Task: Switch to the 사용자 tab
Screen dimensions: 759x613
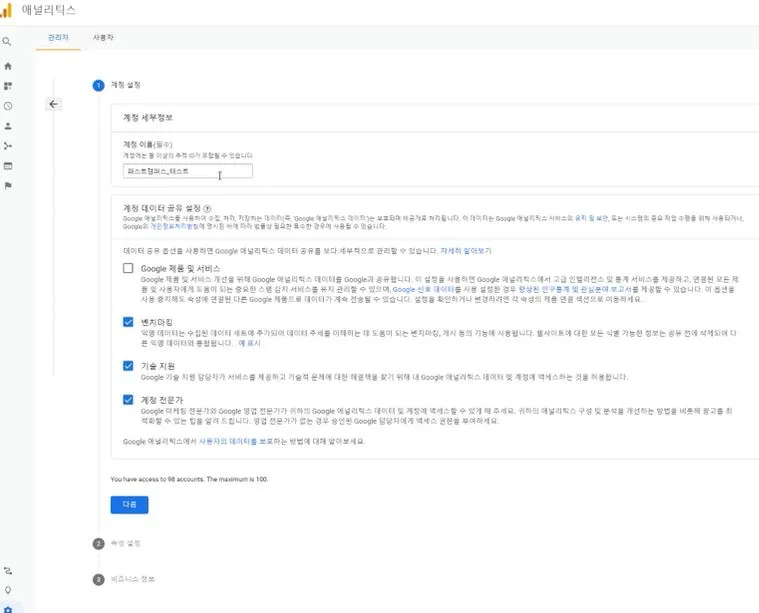Action: tap(103, 38)
